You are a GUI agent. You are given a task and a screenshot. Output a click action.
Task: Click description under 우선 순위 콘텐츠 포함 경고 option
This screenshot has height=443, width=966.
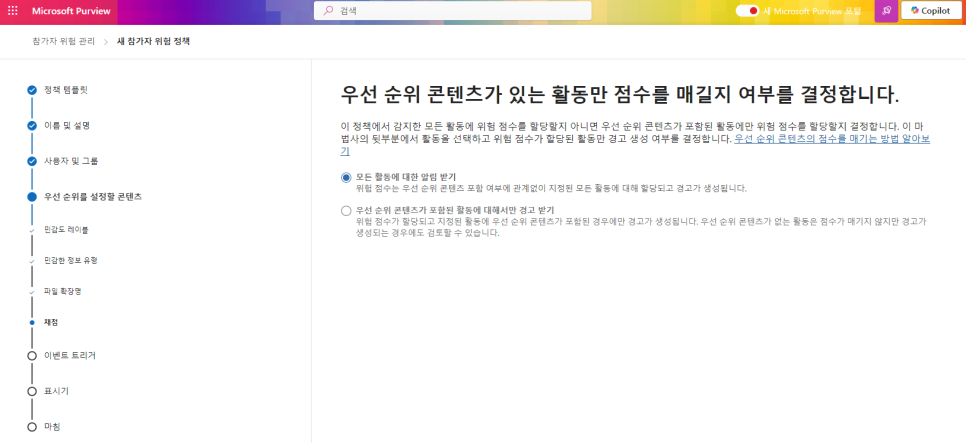point(641,227)
